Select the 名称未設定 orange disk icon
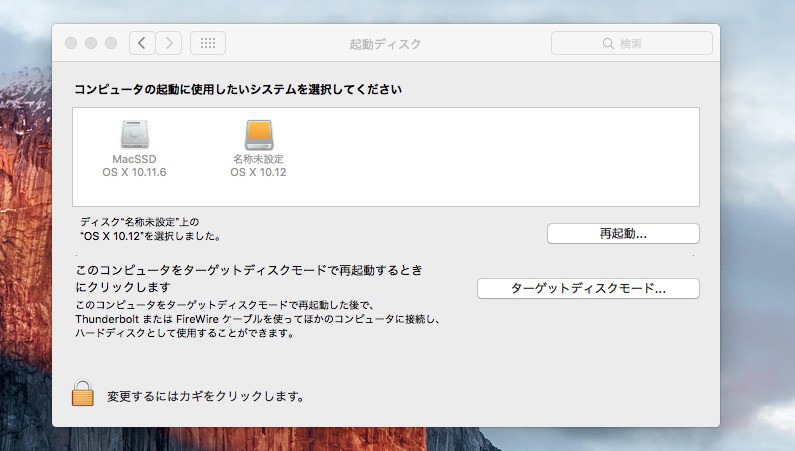795x451 pixels. coord(259,134)
